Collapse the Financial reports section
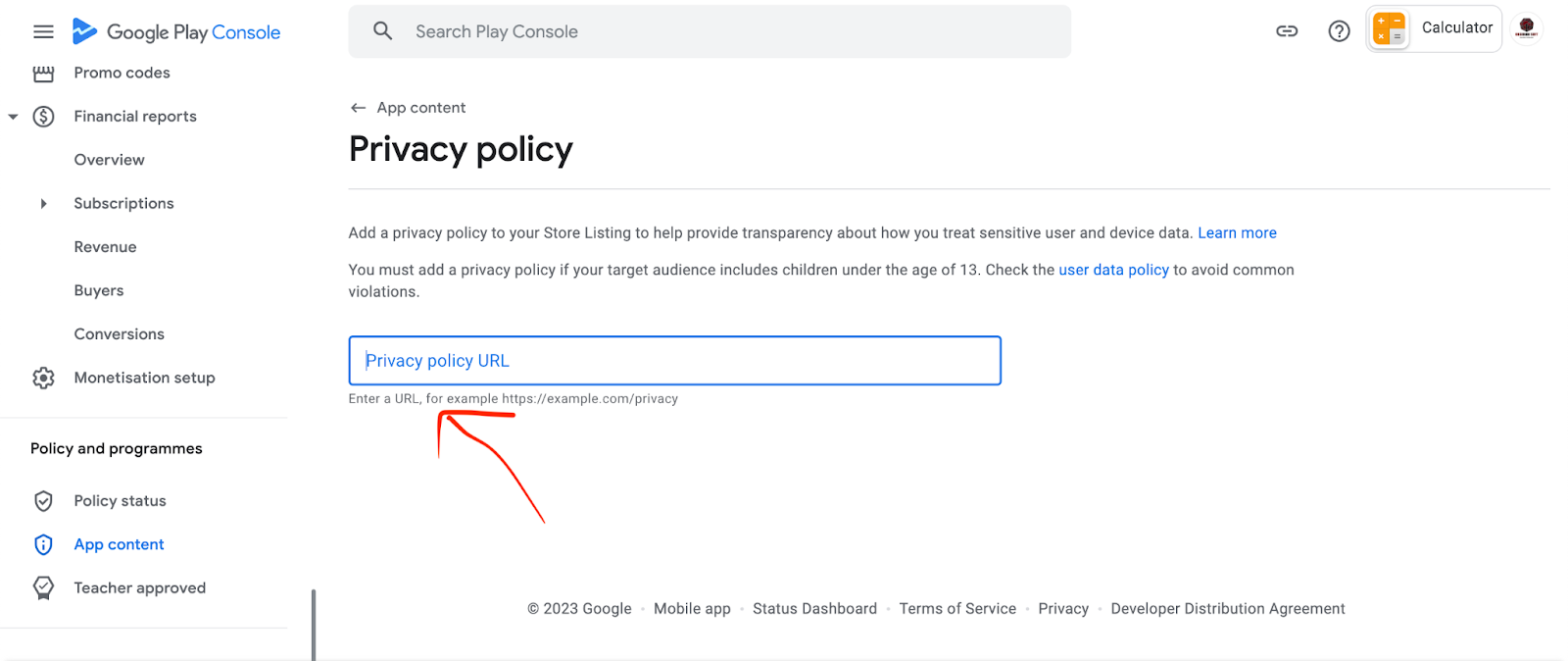This screenshot has height=661, width=1568. pos(14,117)
